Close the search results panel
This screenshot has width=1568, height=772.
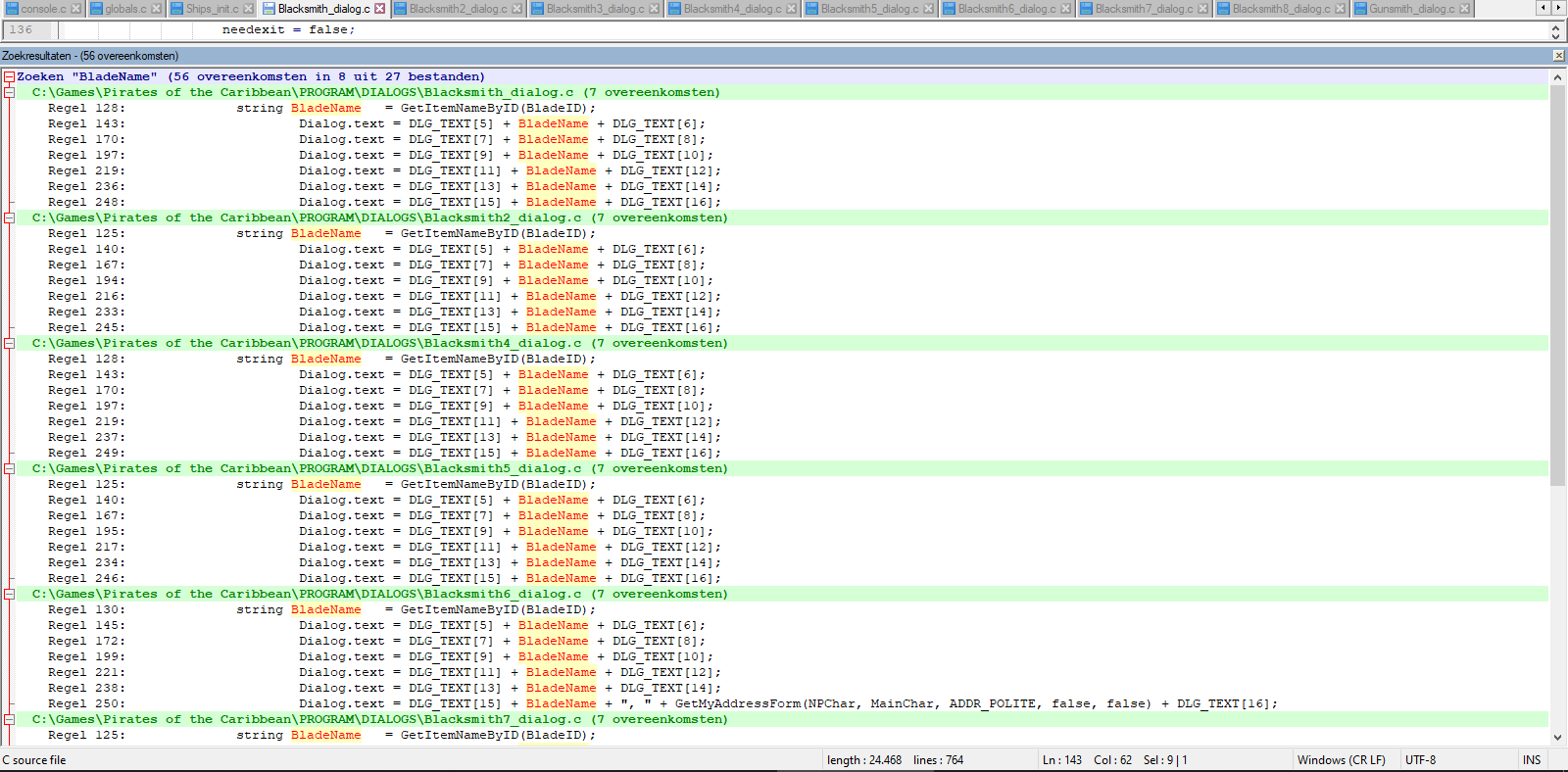1558,56
